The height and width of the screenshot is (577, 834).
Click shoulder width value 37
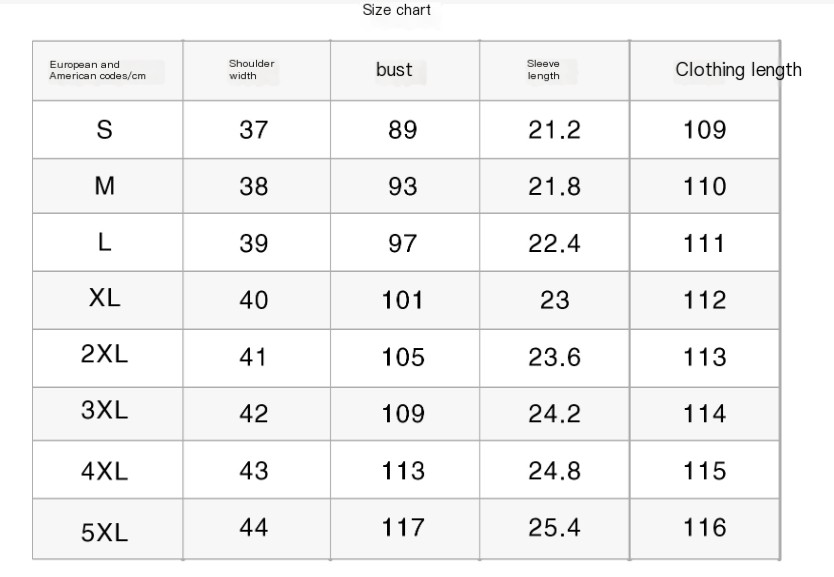(x=254, y=130)
